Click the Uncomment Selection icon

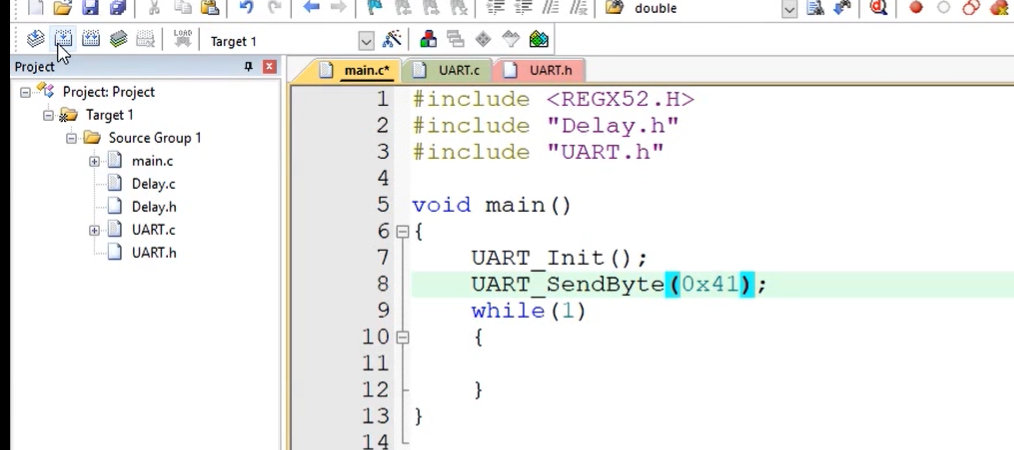(x=578, y=7)
